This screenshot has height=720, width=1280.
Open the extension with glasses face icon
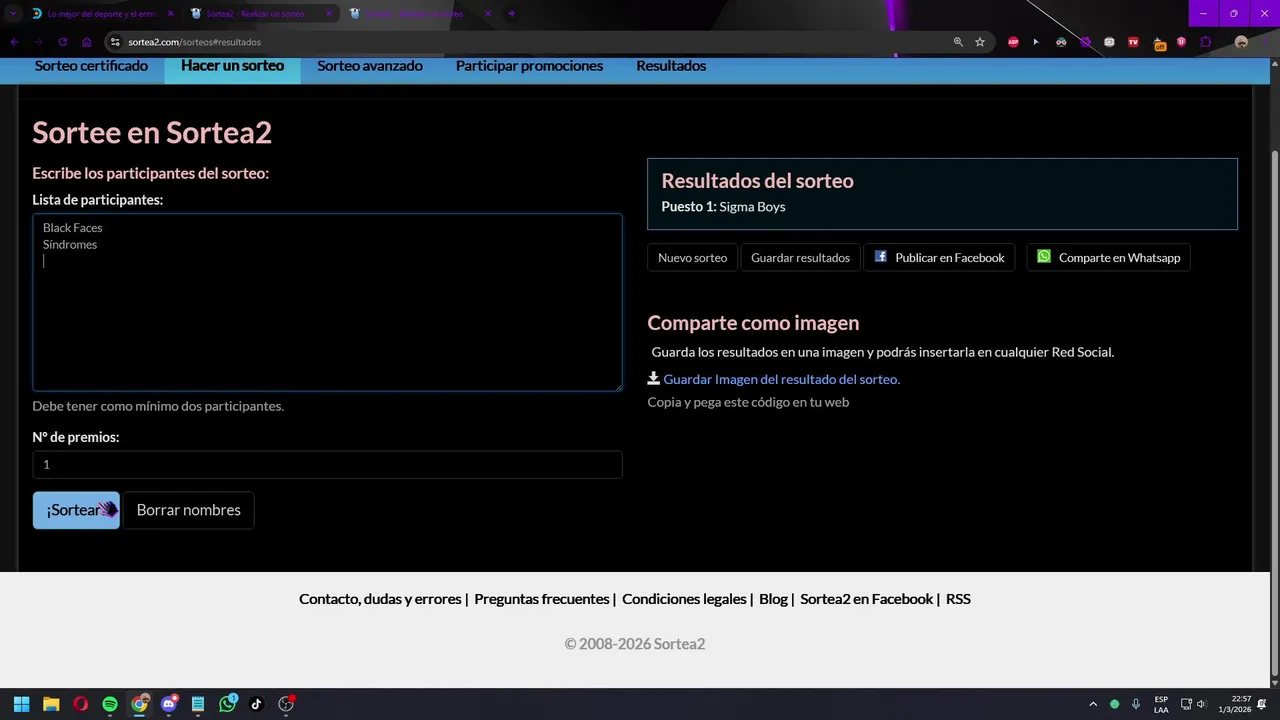point(1061,42)
